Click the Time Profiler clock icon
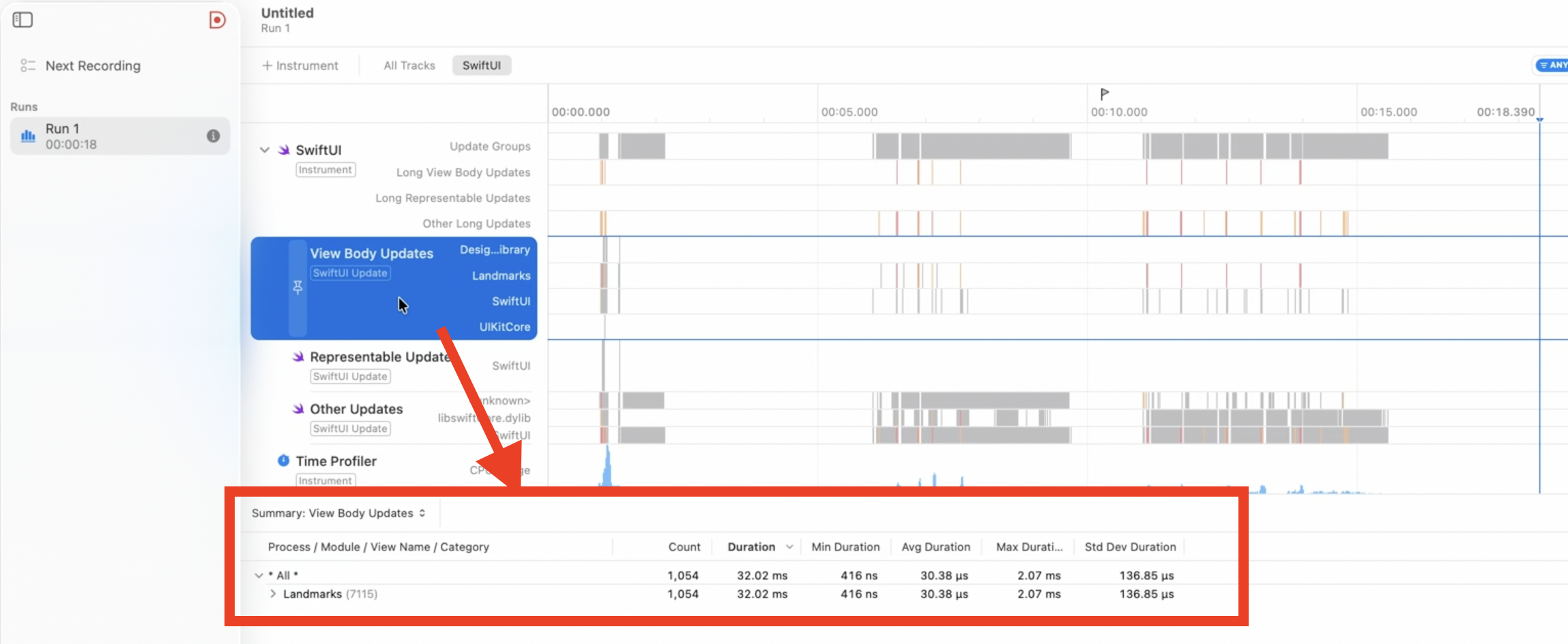Image resolution: width=1568 pixels, height=644 pixels. tap(284, 460)
